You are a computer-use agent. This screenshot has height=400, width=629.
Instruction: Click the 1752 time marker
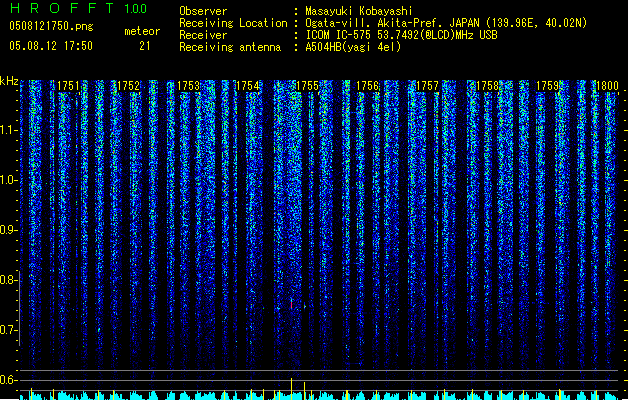point(128,86)
